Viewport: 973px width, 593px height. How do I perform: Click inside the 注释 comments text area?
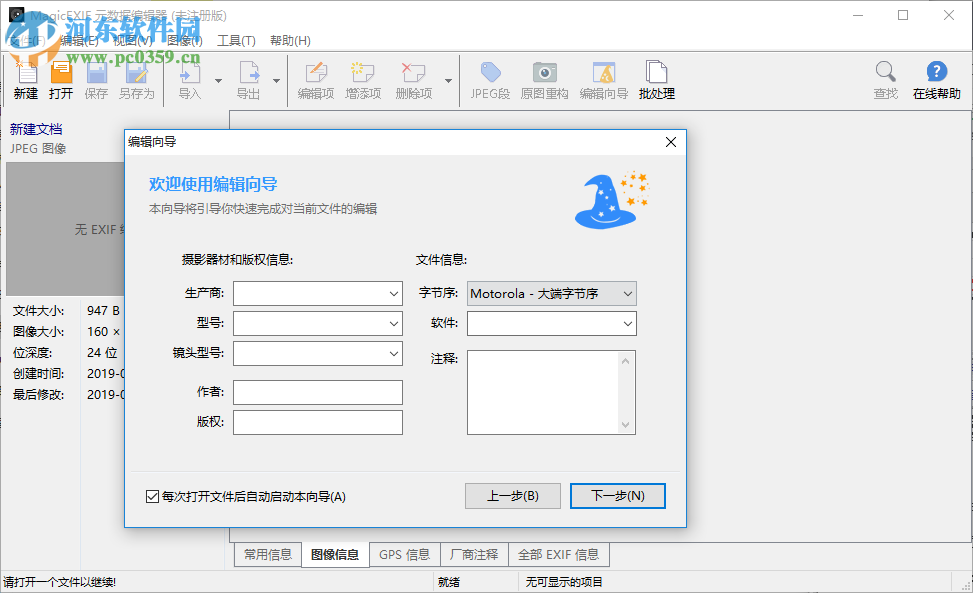coord(545,390)
